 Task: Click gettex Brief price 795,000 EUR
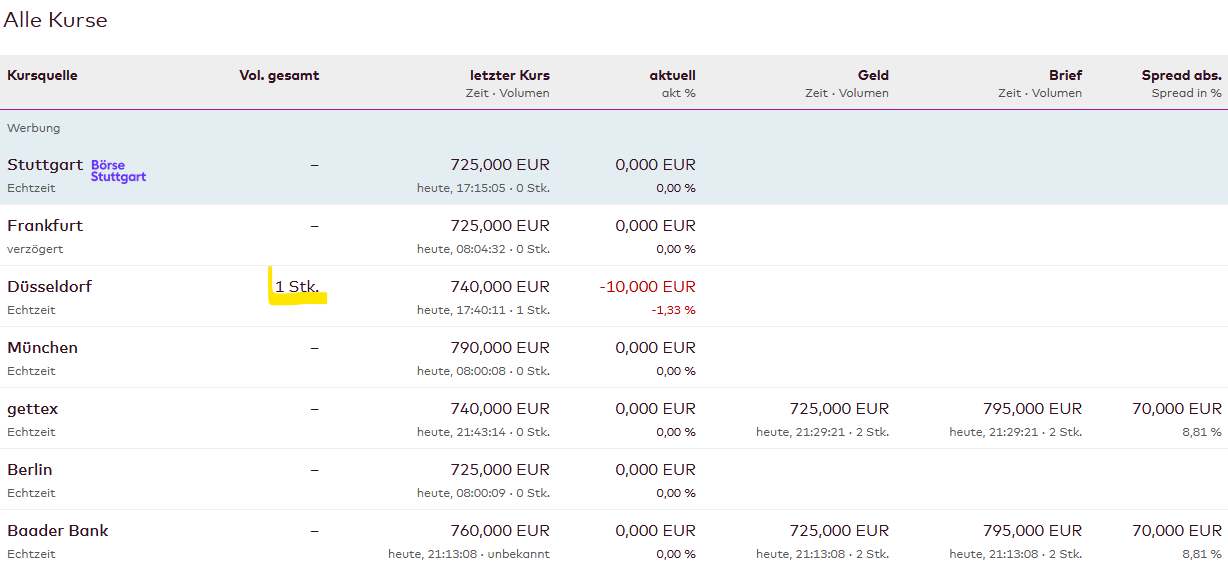tap(1032, 409)
